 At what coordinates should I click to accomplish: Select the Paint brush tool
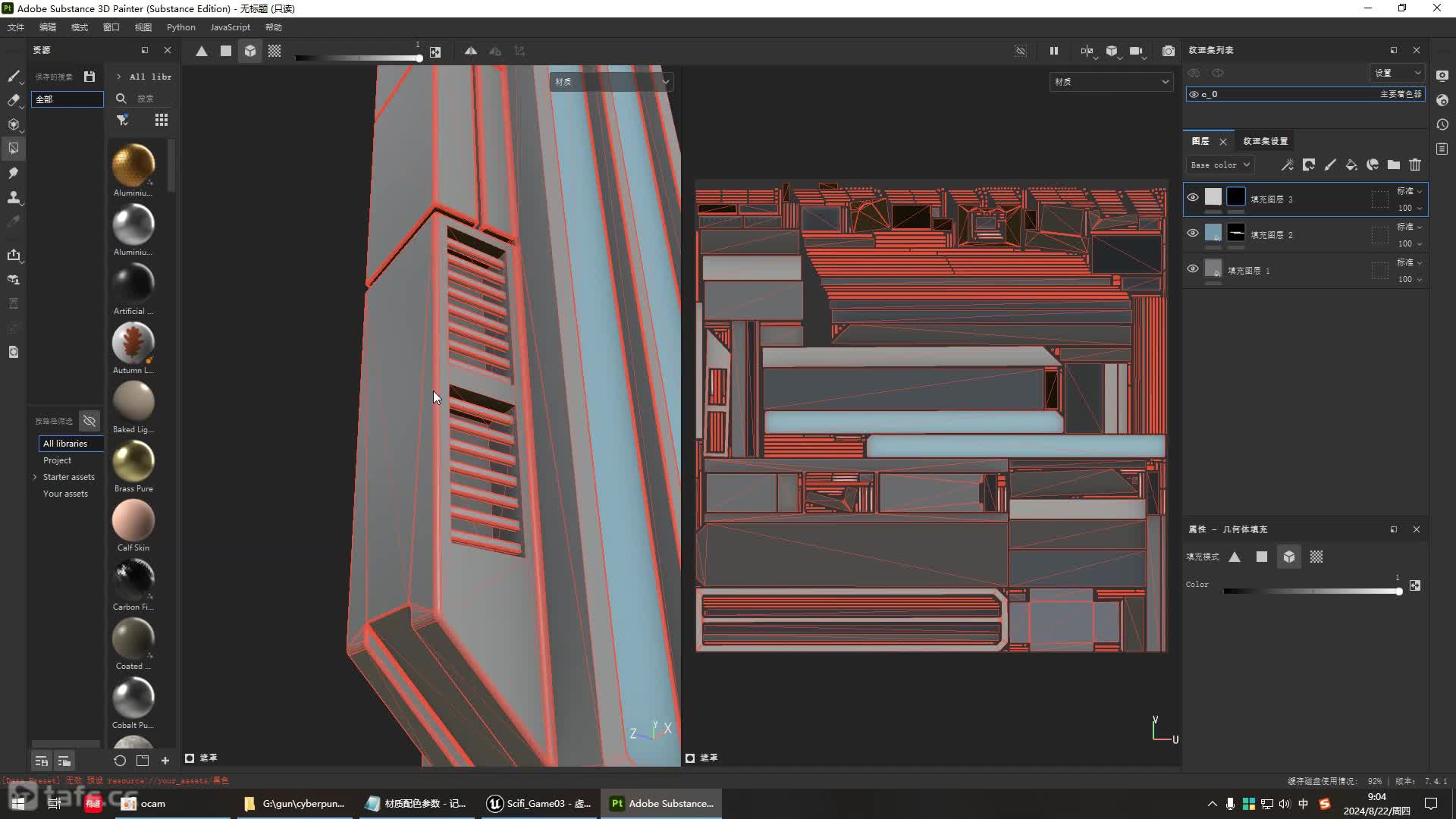point(14,76)
